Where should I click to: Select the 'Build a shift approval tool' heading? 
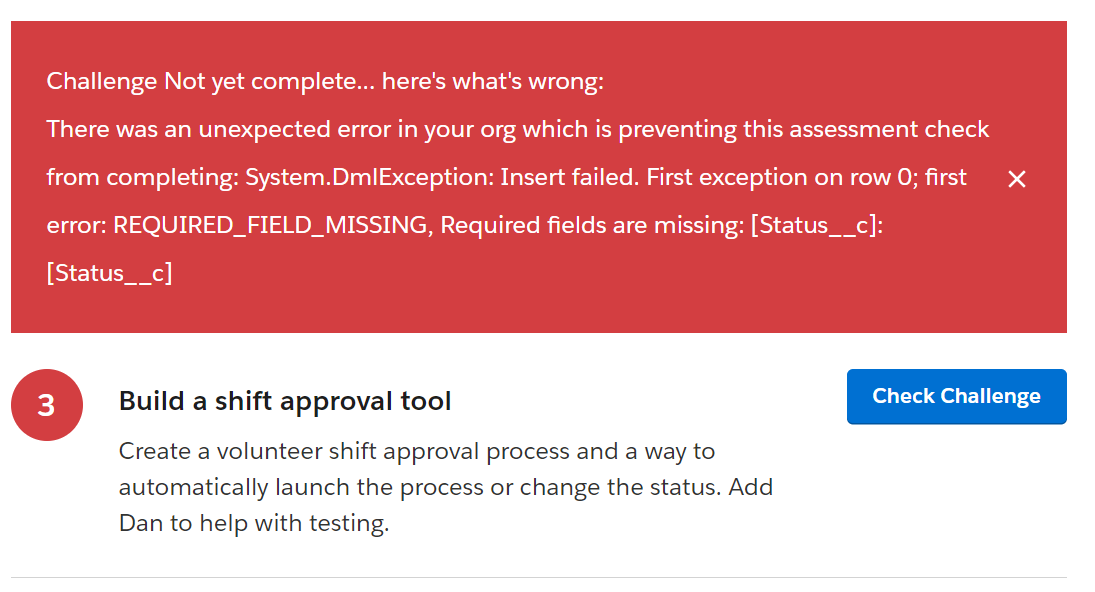[285, 401]
